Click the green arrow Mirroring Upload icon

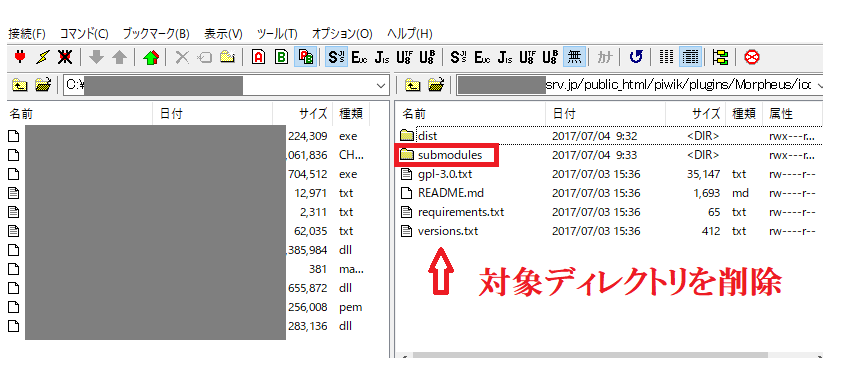click(x=151, y=57)
